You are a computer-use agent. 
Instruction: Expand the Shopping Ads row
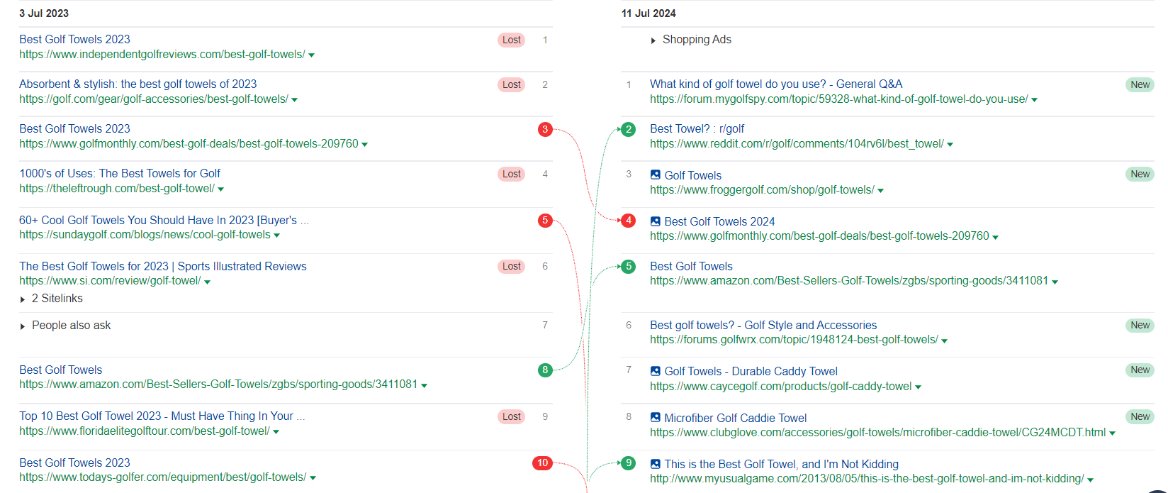coord(691,39)
